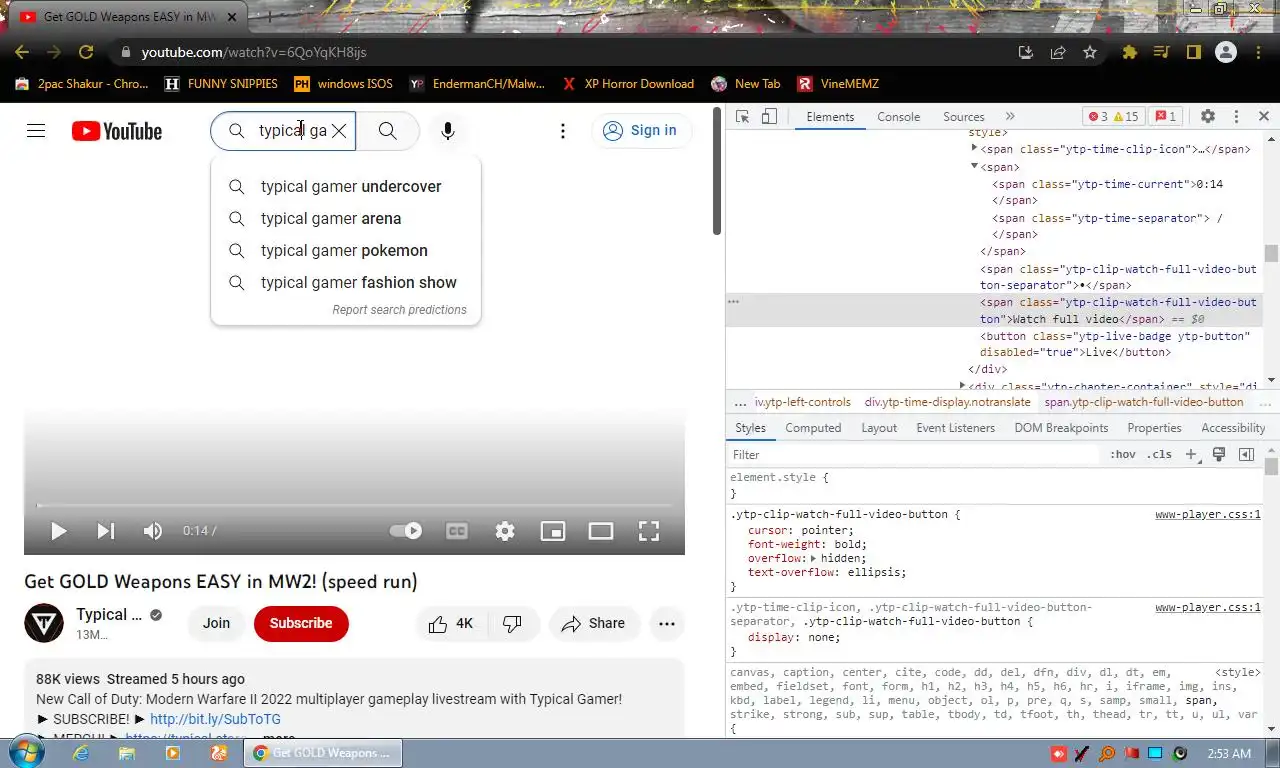Show the computed styles sidebar
The width and height of the screenshot is (1280, 768).
point(1246,454)
